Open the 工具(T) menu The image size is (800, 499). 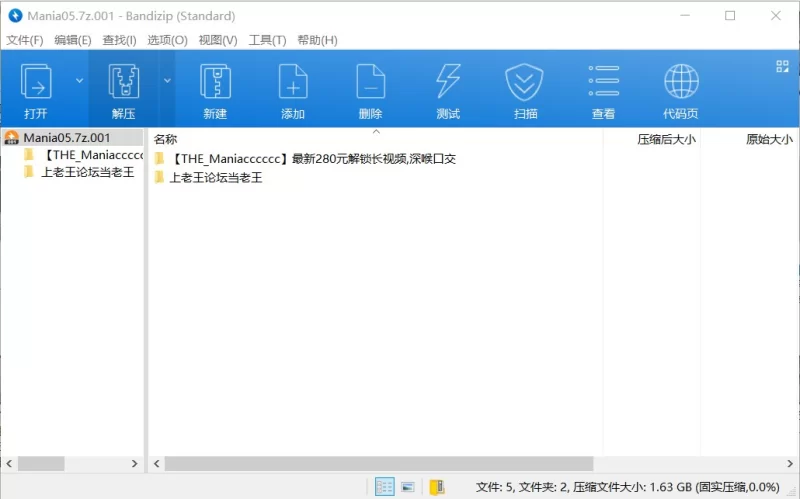point(267,40)
